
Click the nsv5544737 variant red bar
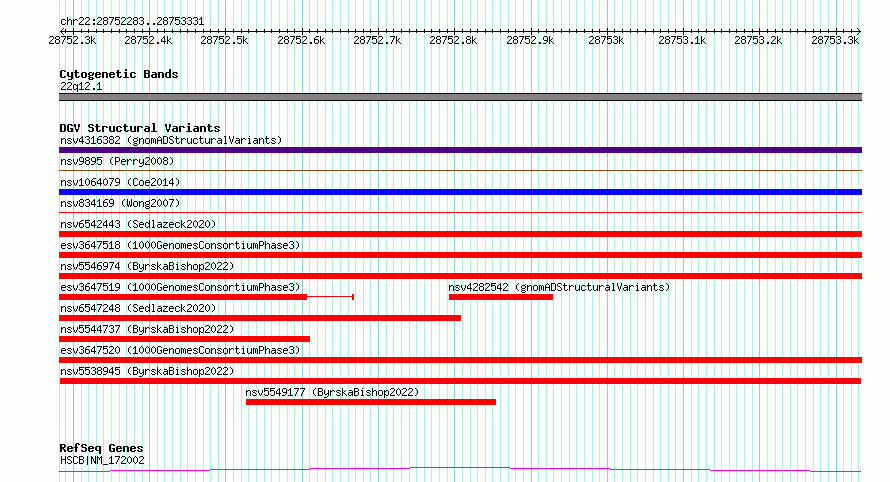[x=184, y=339]
